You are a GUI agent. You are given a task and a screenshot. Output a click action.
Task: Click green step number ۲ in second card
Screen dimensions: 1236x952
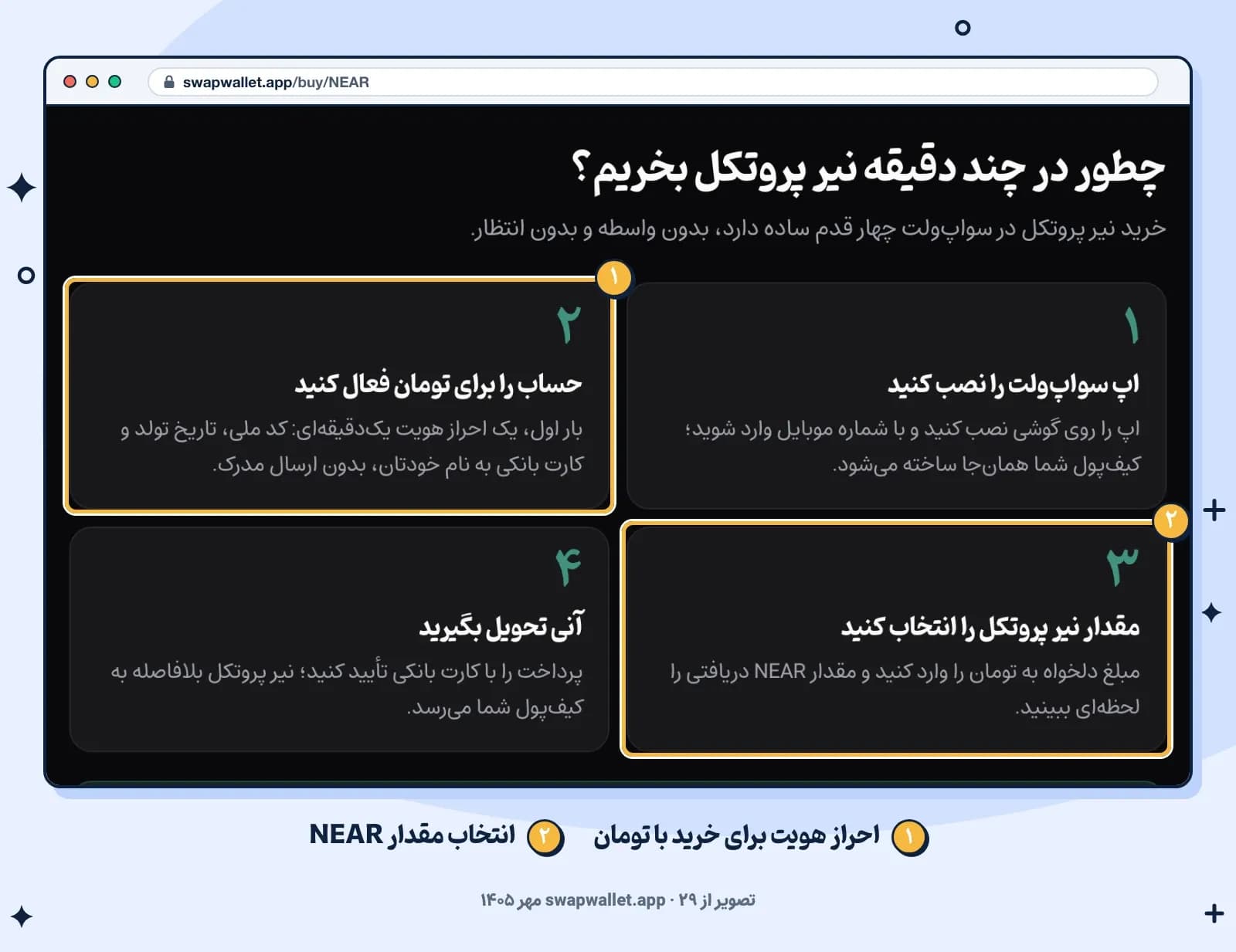569,325
